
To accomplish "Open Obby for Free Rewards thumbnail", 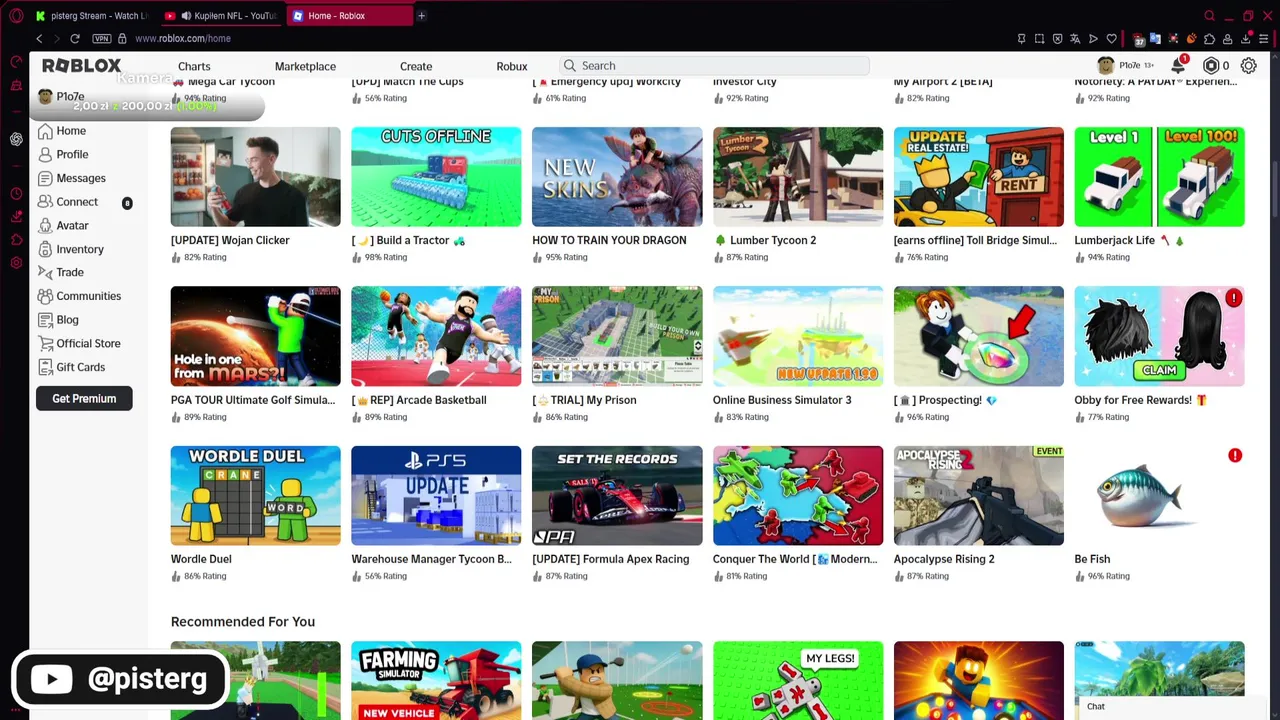I will click(1159, 336).
